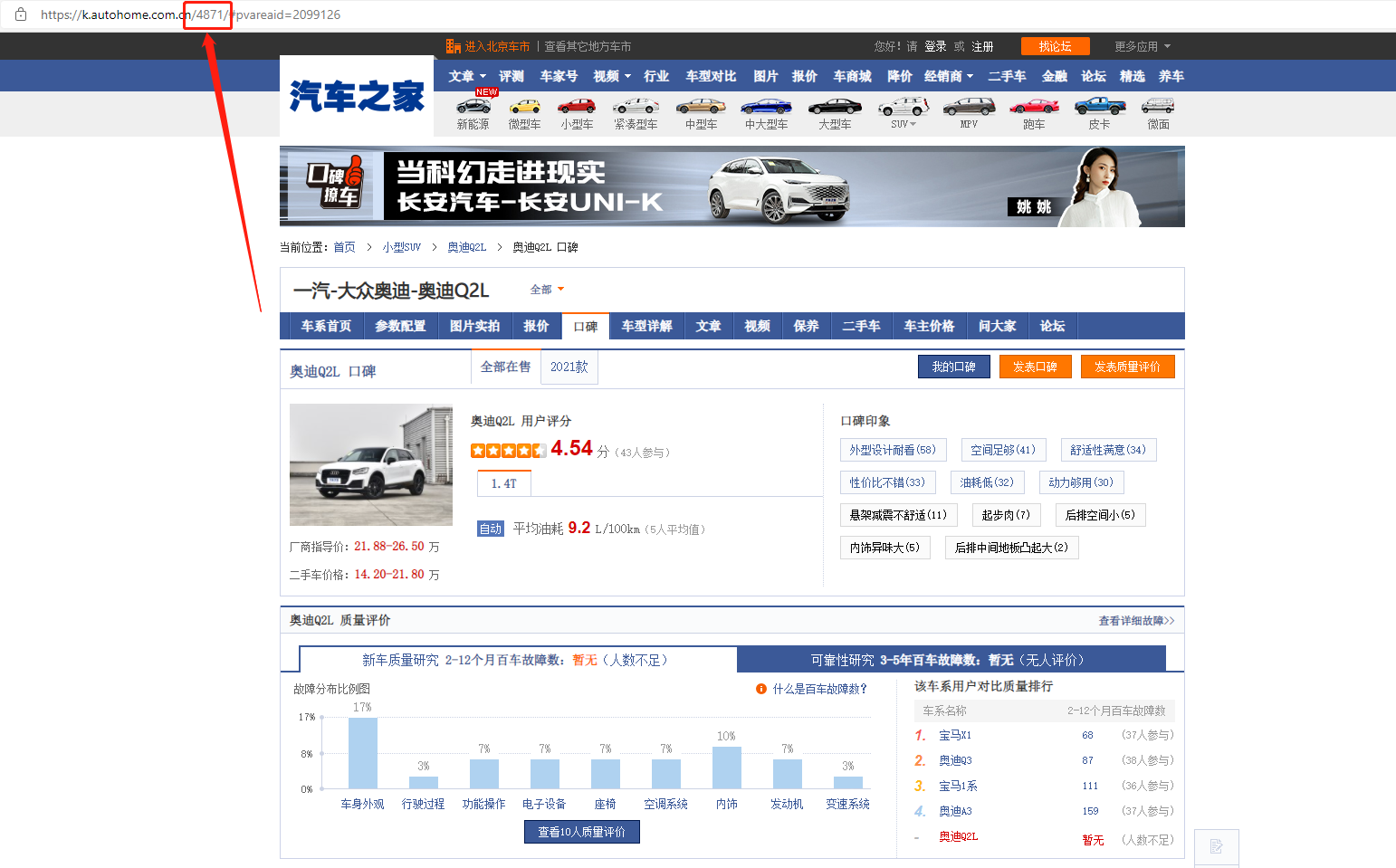1396x868 pixels.
Task: Open 车家号 in top navigation
Action: coord(559,76)
